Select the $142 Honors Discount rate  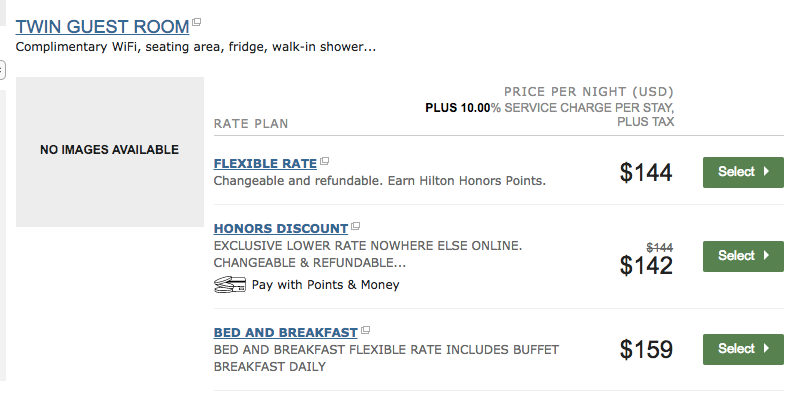tap(743, 256)
